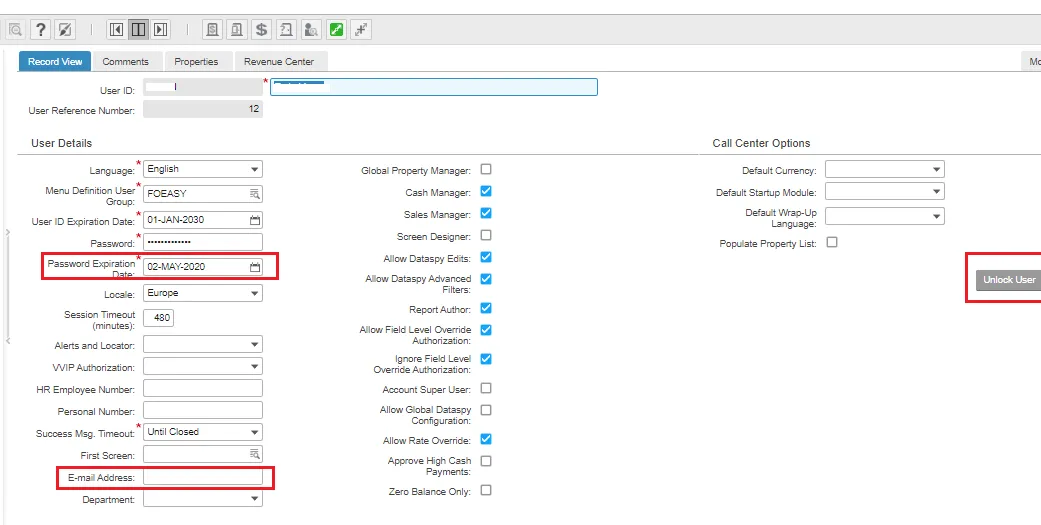Click the Password field
1041x525 pixels.
(x=202, y=242)
